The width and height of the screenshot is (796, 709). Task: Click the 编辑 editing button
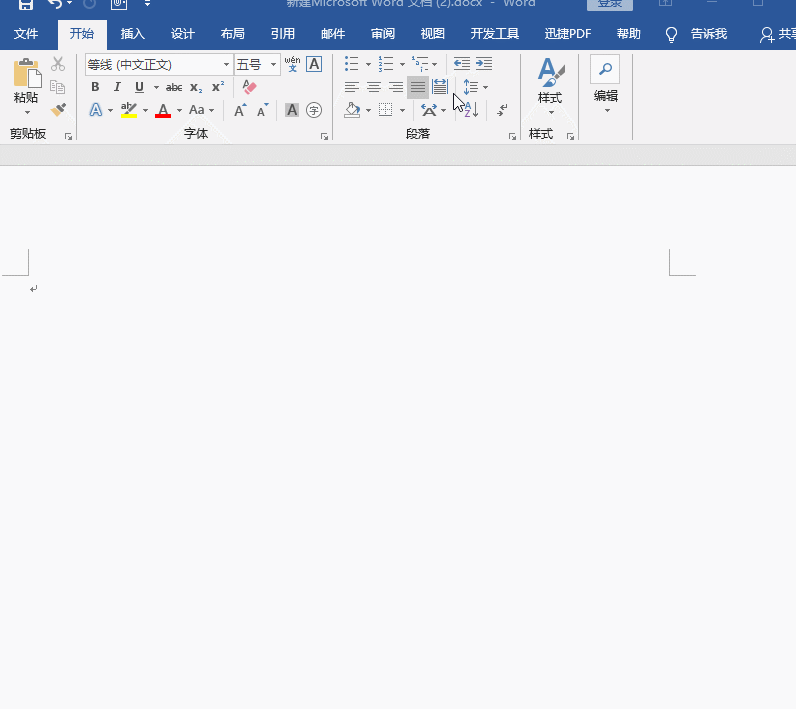point(606,84)
